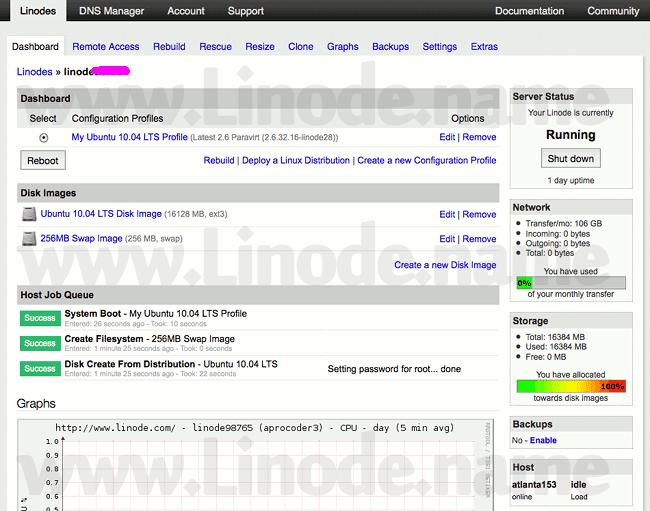Open the Resize sub-tab

260,46
